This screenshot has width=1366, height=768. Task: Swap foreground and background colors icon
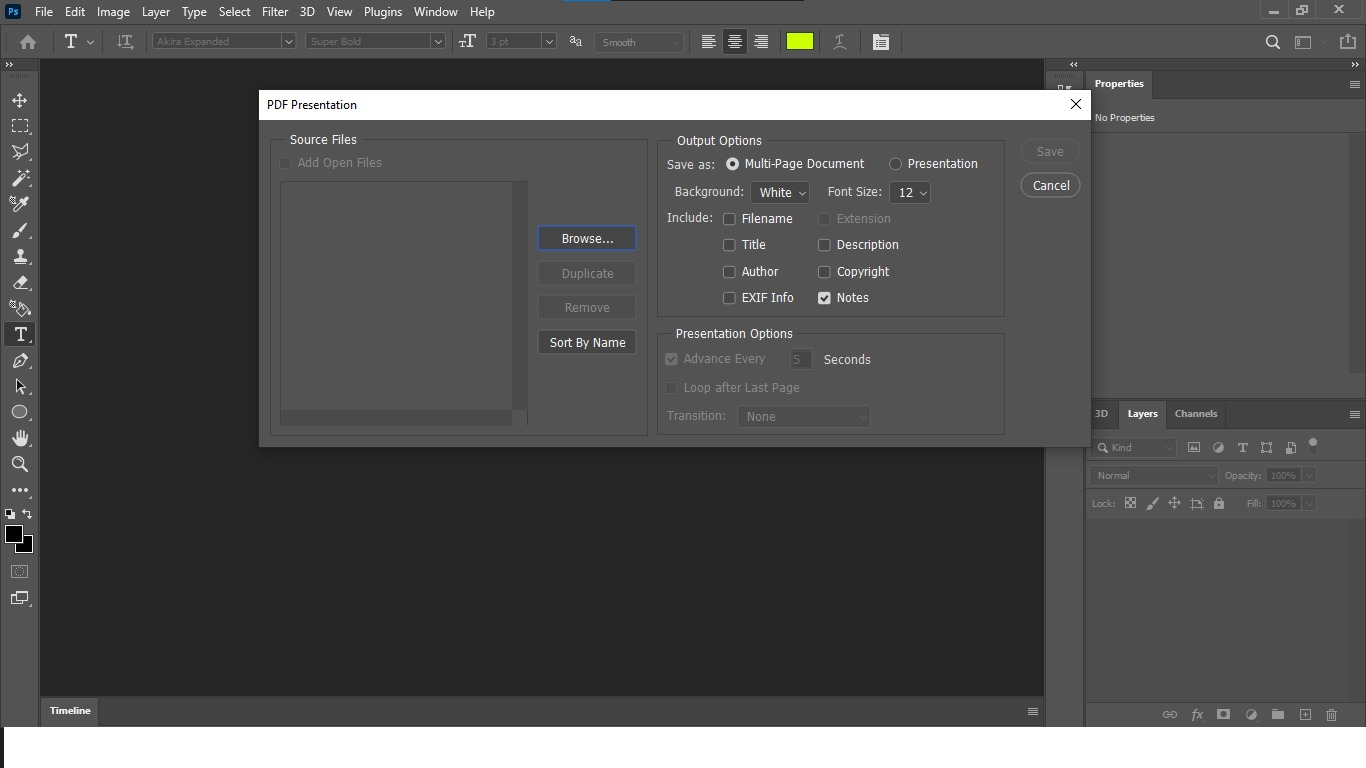click(x=27, y=514)
